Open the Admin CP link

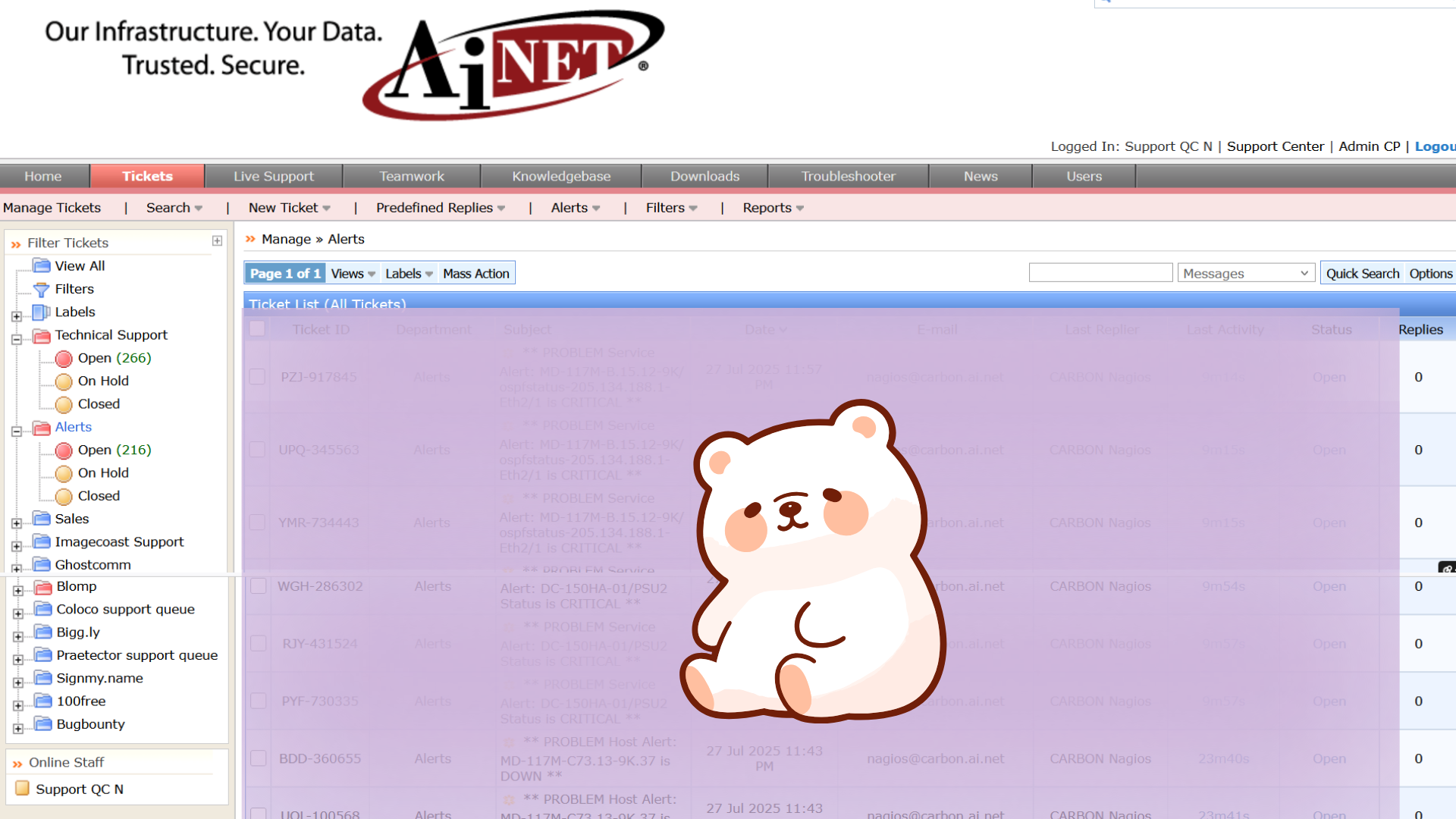tap(1369, 146)
